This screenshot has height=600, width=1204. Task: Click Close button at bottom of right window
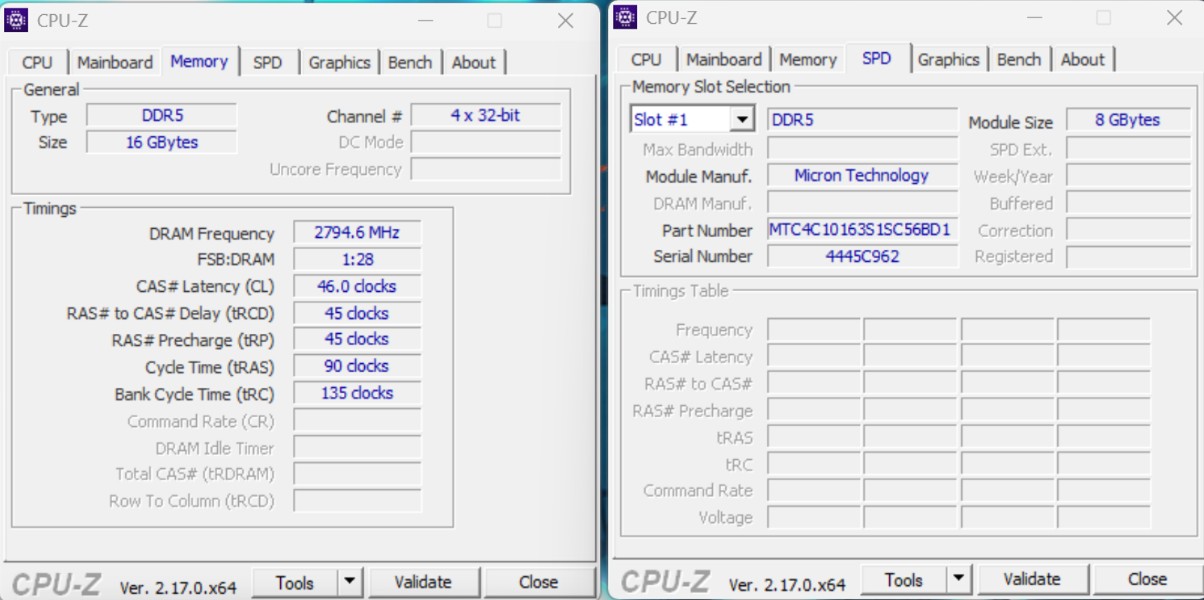pos(1147,579)
